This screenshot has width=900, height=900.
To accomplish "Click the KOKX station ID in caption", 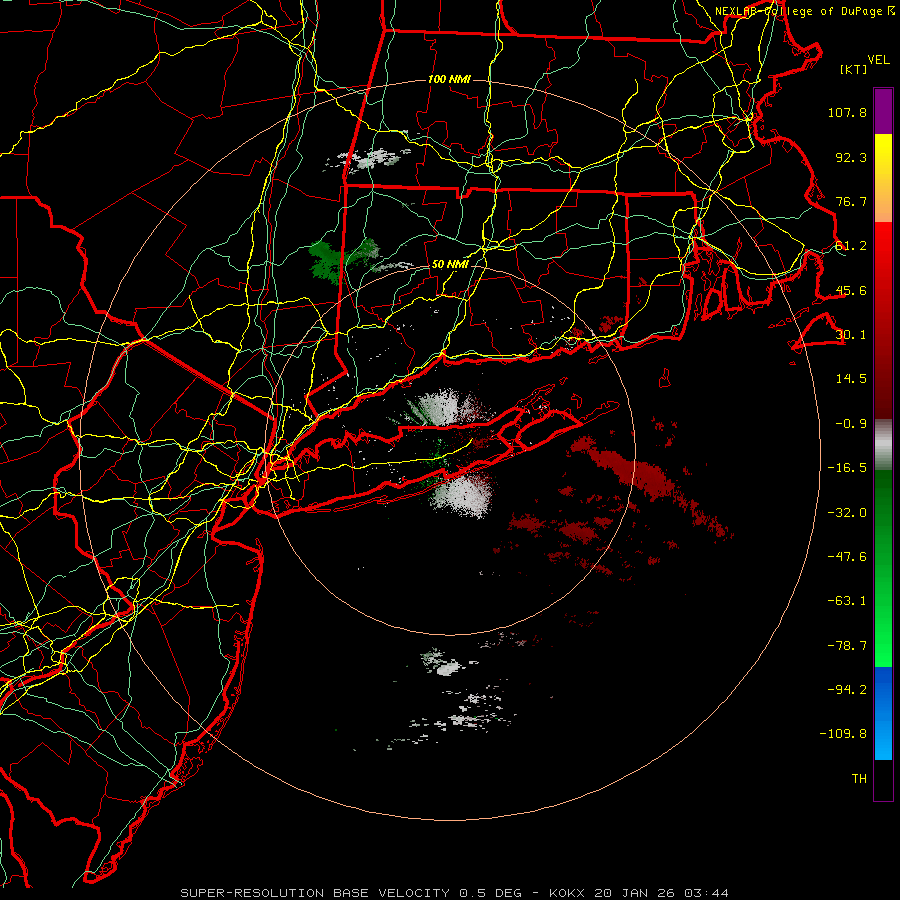I will (x=568, y=893).
